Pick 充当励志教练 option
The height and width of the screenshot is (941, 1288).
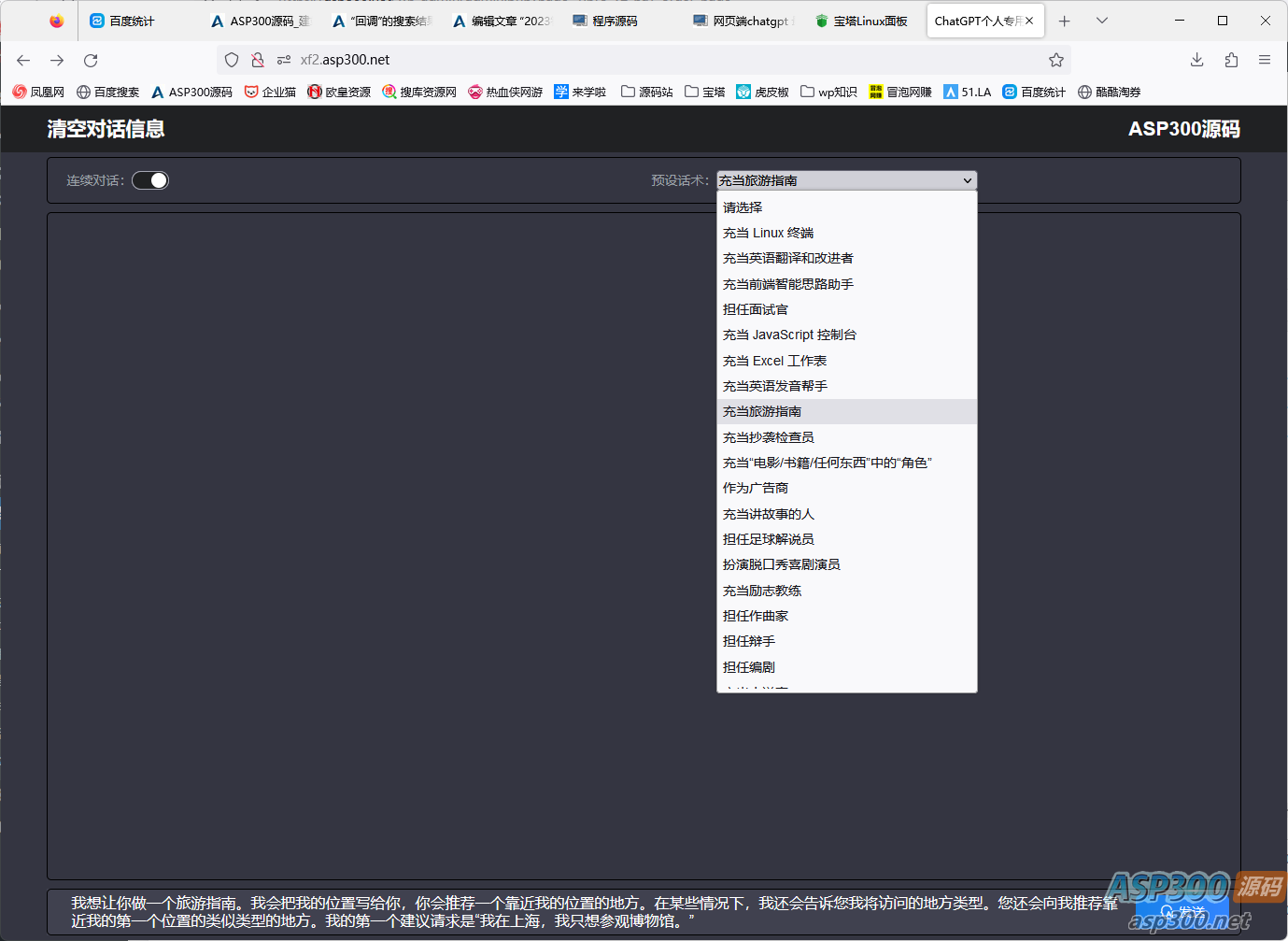tap(846, 591)
